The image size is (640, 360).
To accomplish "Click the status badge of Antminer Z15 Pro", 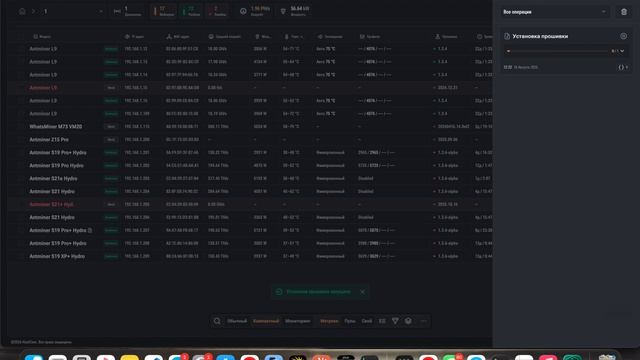I will [x=111, y=140].
